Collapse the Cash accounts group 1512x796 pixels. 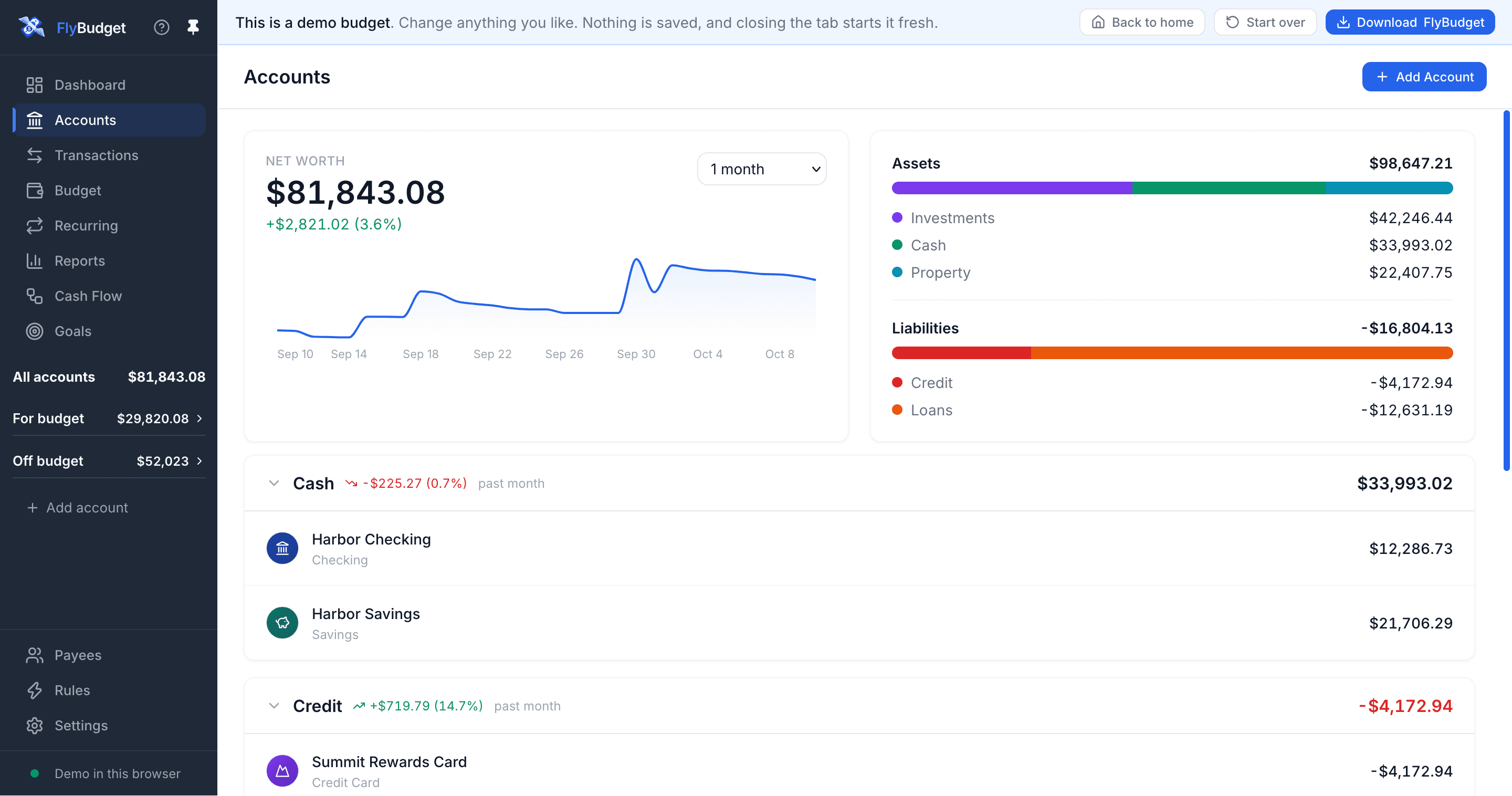[x=274, y=484]
